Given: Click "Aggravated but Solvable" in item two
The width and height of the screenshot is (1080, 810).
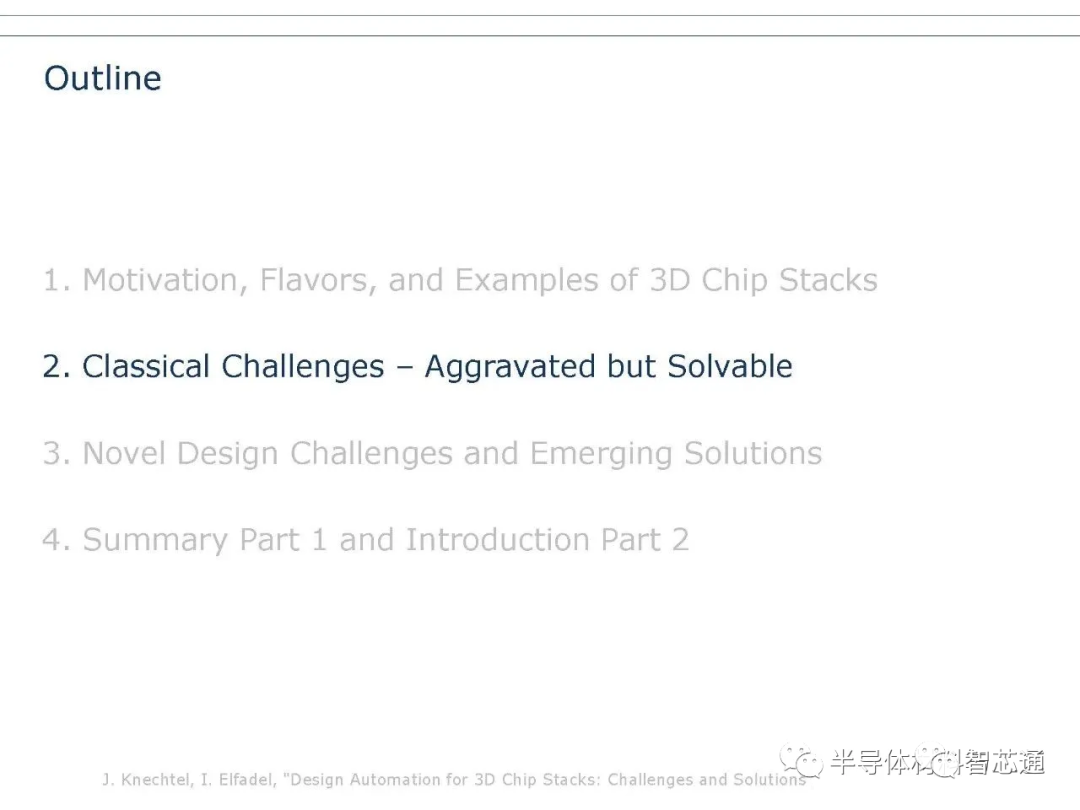Looking at the screenshot, I should click(x=609, y=366).
